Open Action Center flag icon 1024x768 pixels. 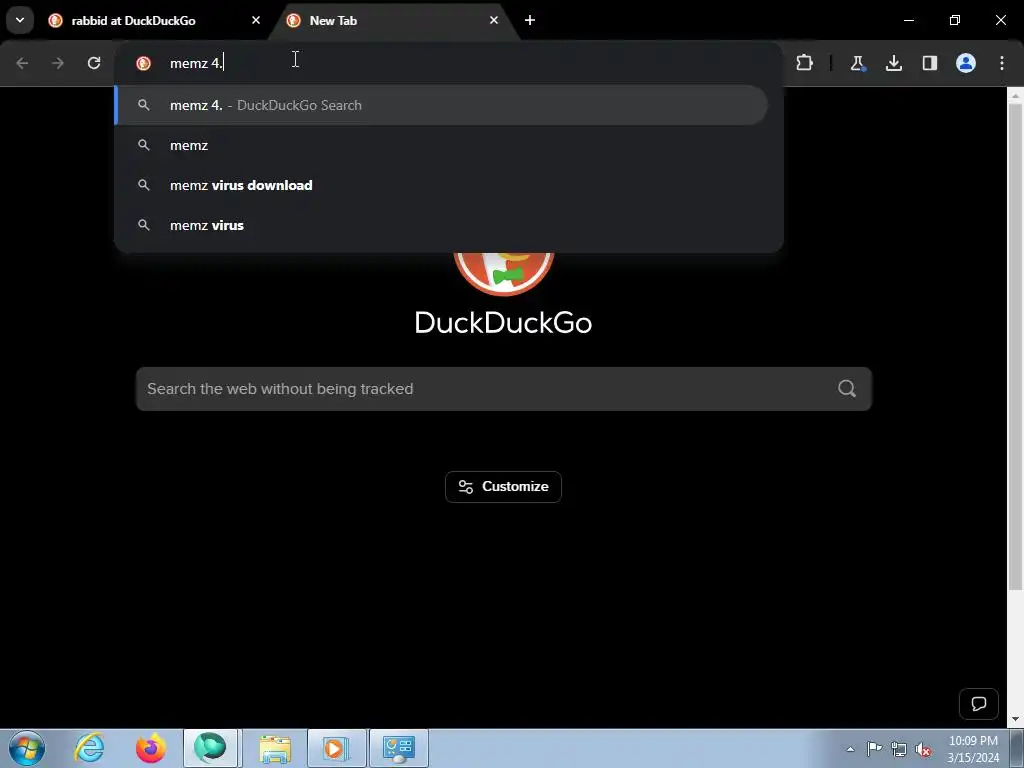(874, 749)
